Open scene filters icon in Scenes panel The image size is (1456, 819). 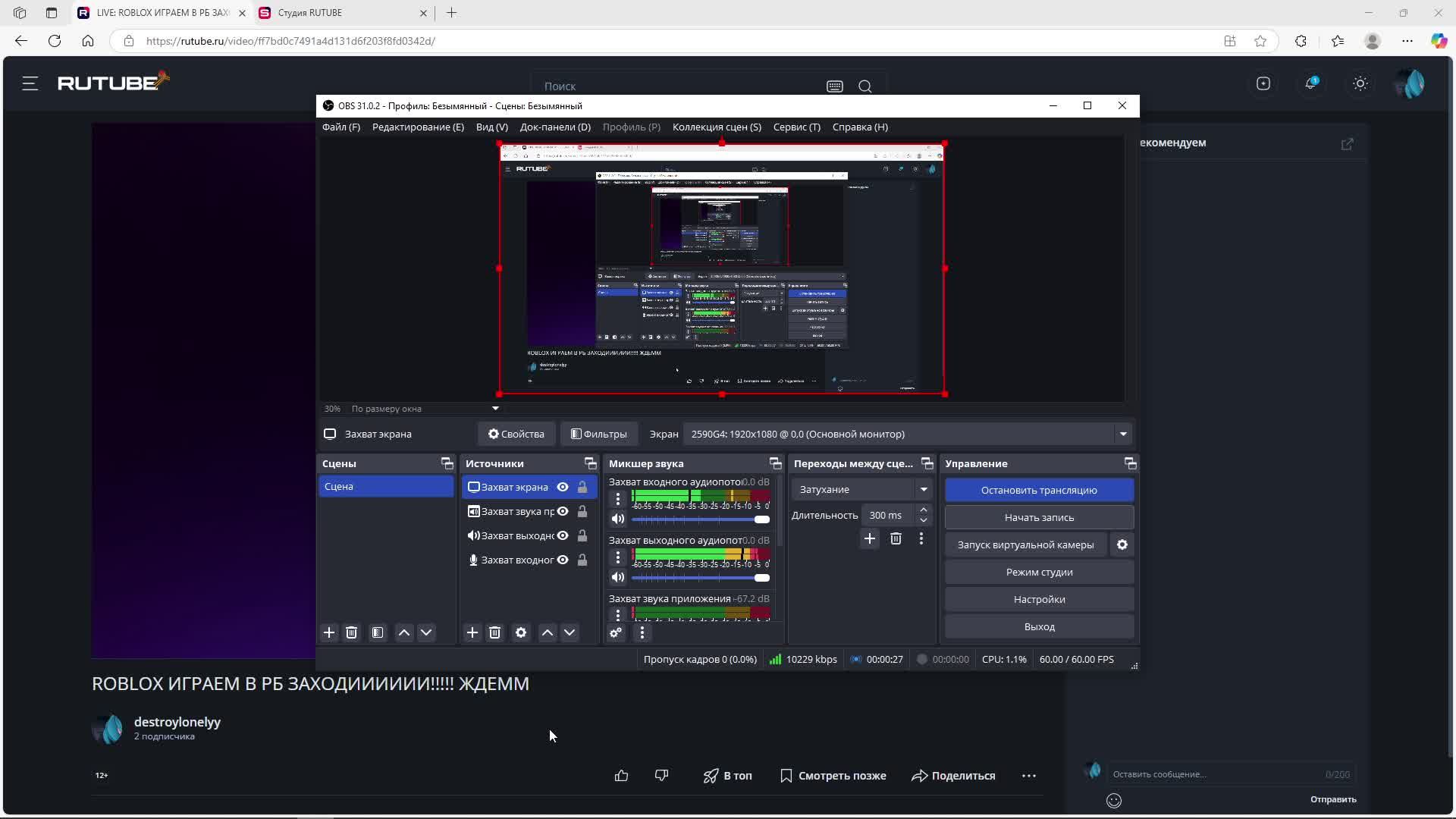click(x=378, y=632)
